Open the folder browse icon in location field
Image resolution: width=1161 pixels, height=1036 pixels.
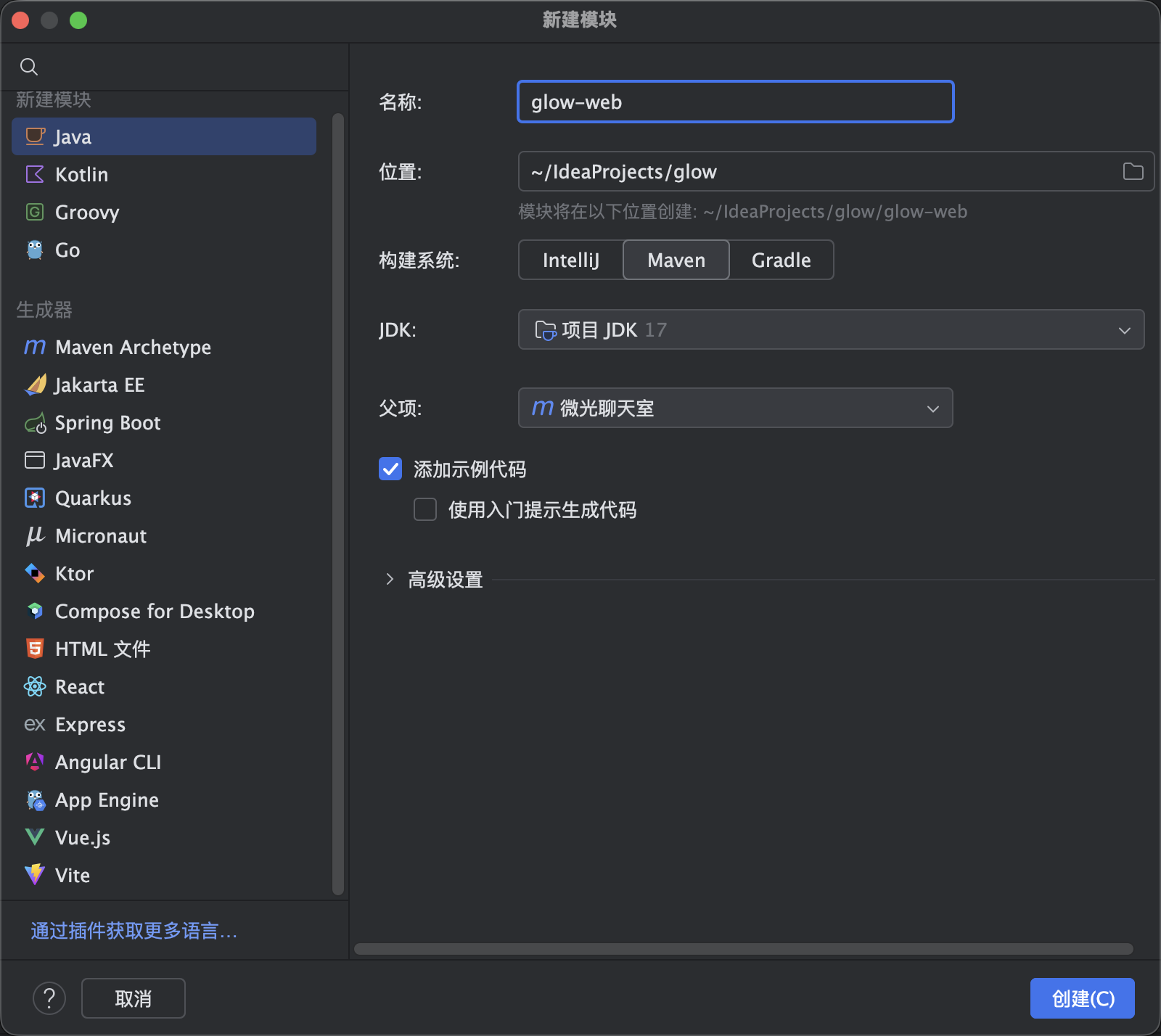click(1133, 171)
